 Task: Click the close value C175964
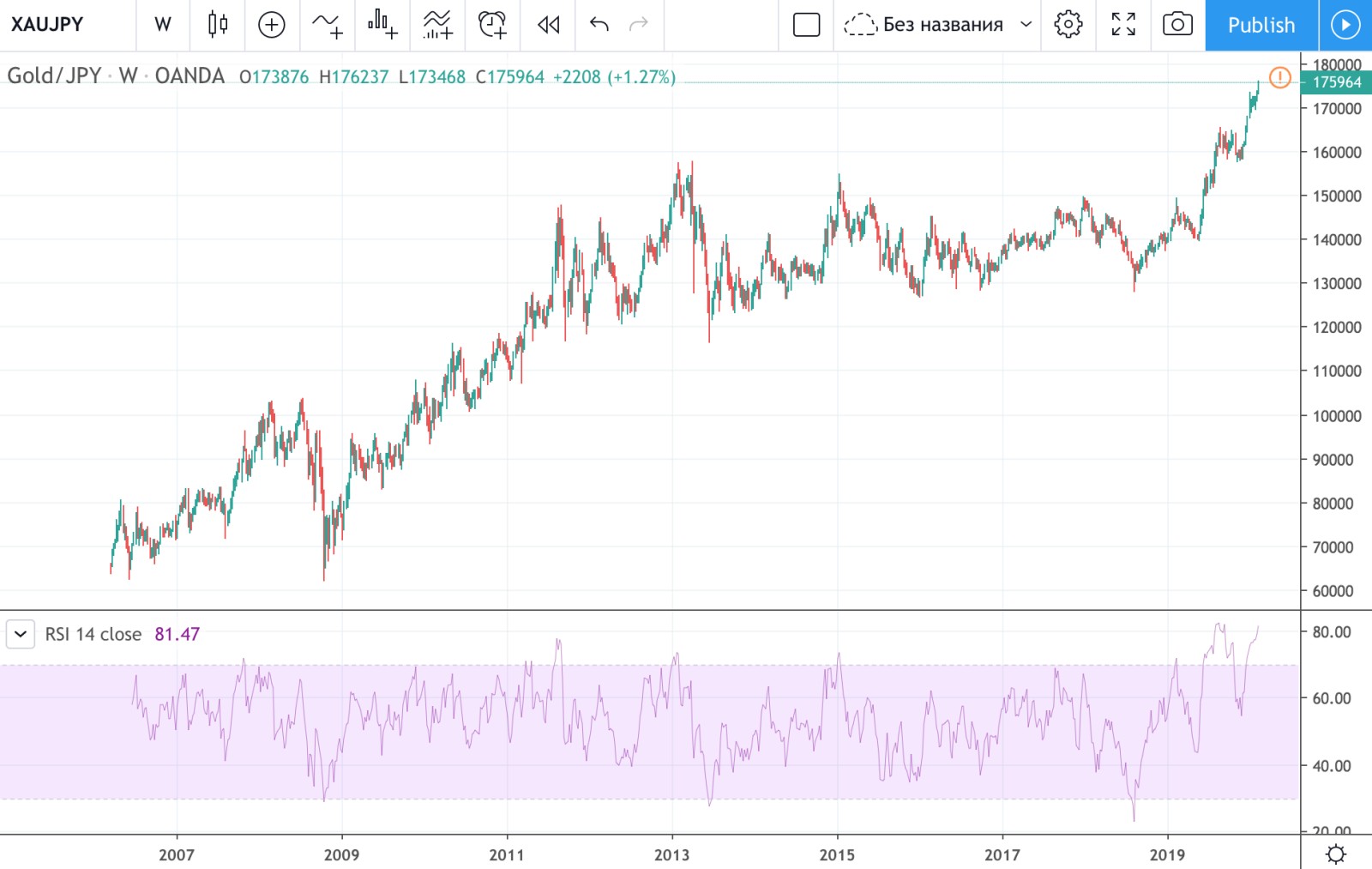[x=510, y=77]
